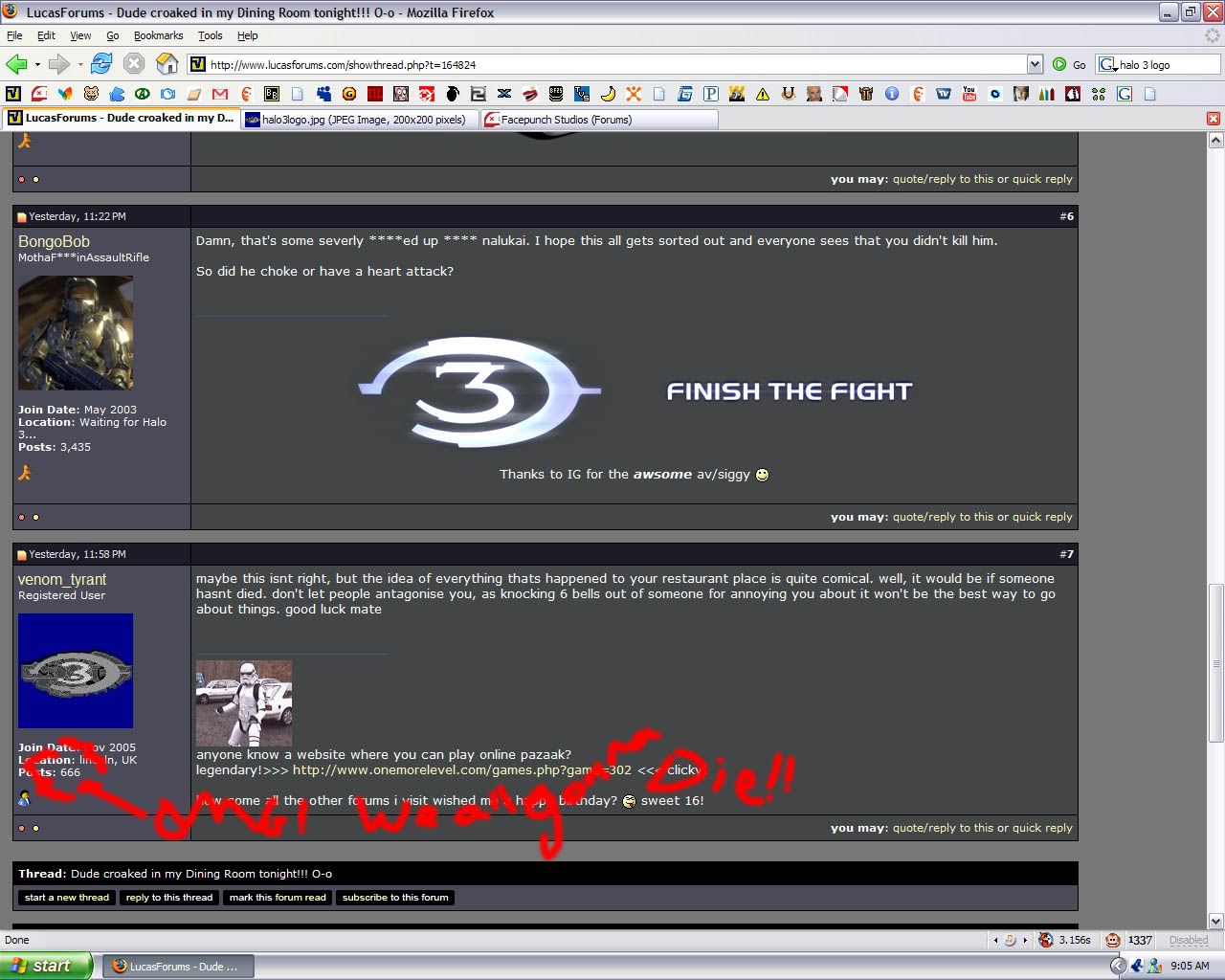Open the Help menu
Image resolution: width=1225 pixels, height=980 pixels.
(x=247, y=35)
